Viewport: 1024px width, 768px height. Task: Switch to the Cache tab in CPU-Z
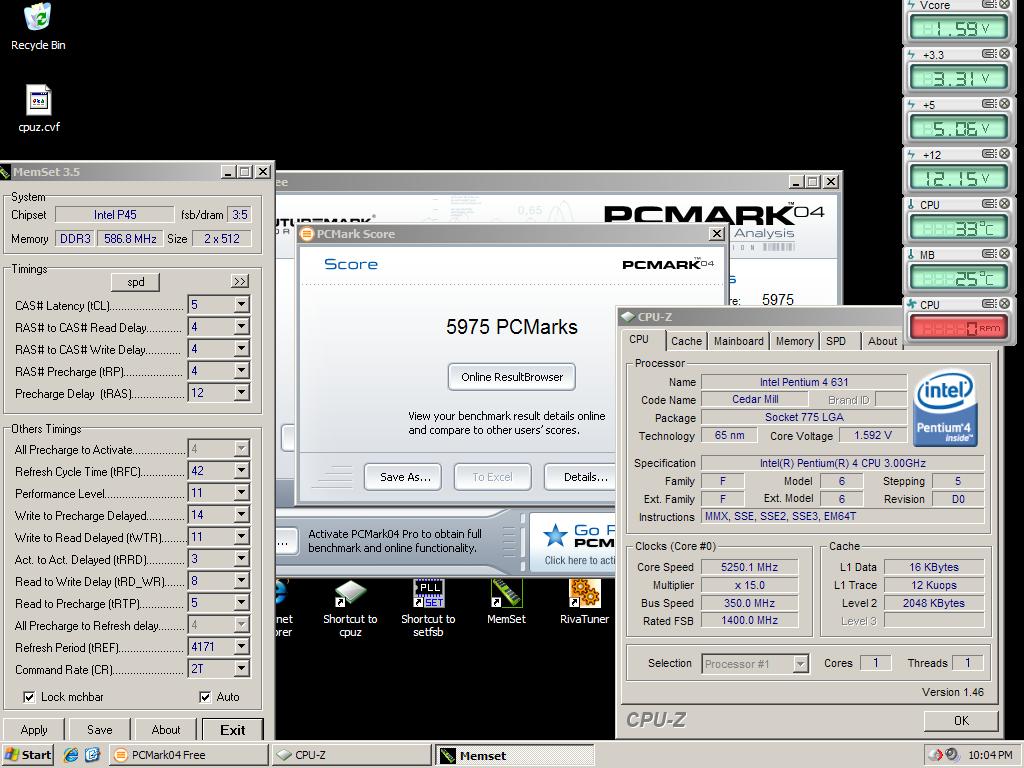pyautogui.click(x=686, y=341)
